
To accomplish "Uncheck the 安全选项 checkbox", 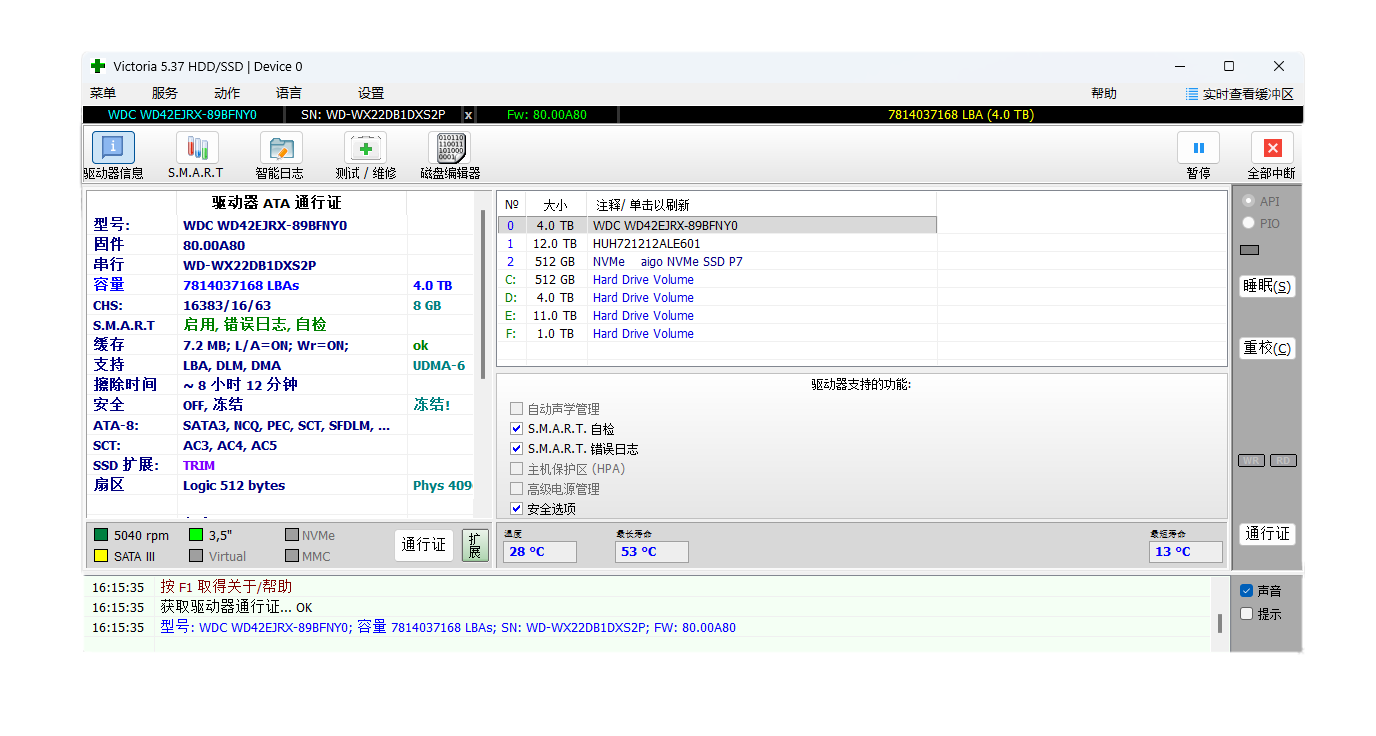I will pyautogui.click(x=517, y=509).
